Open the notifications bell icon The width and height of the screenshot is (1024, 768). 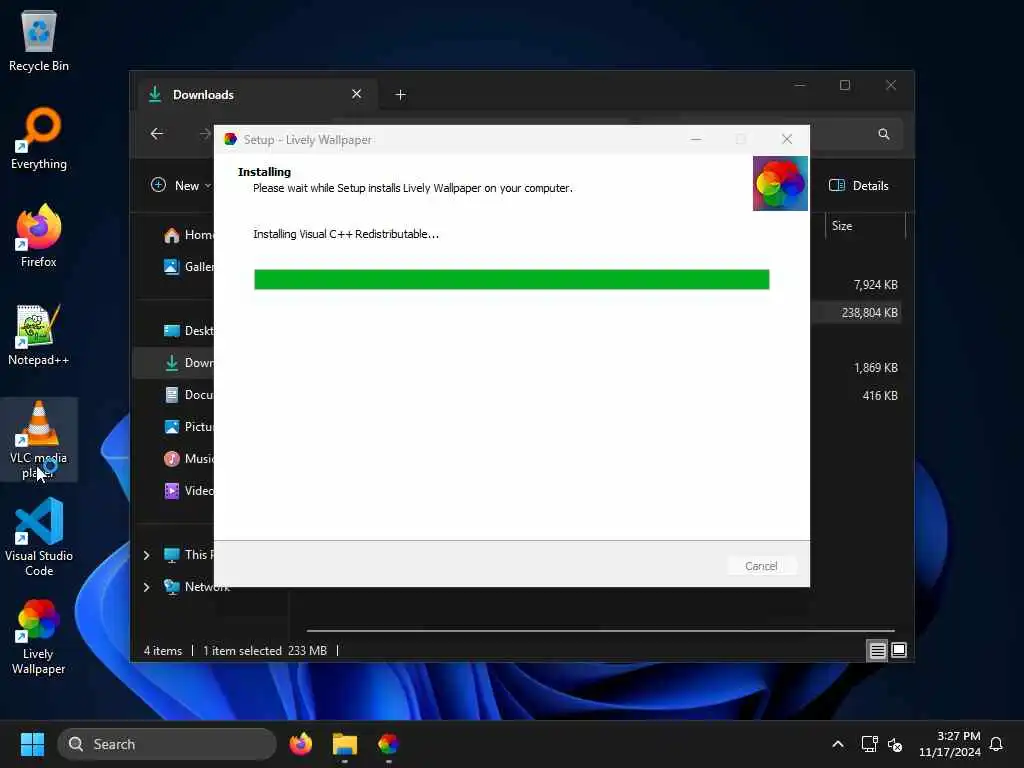(997, 744)
